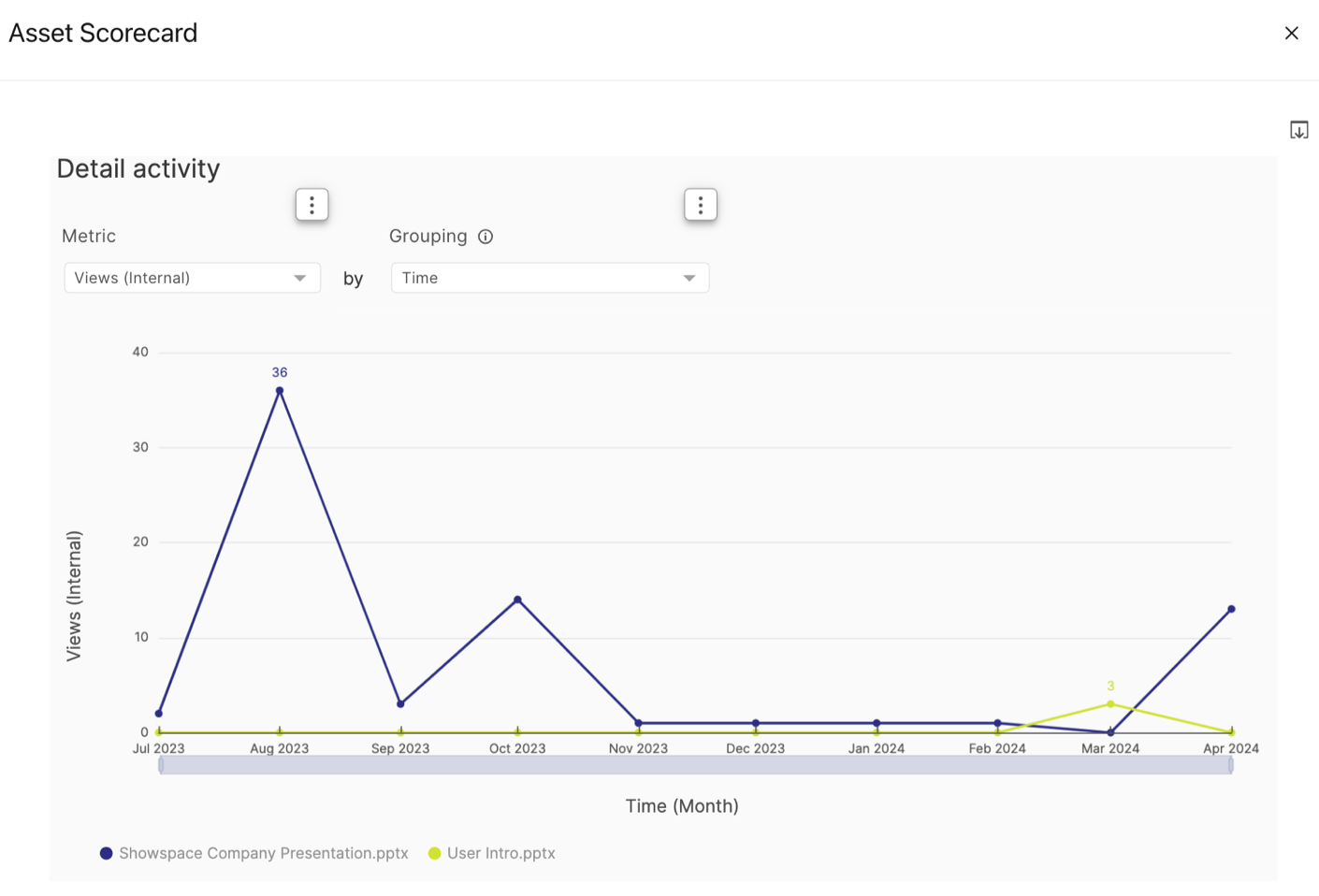Open the kebab menu above Grouping
Viewport: 1319px width, 896px height.
point(700,204)
